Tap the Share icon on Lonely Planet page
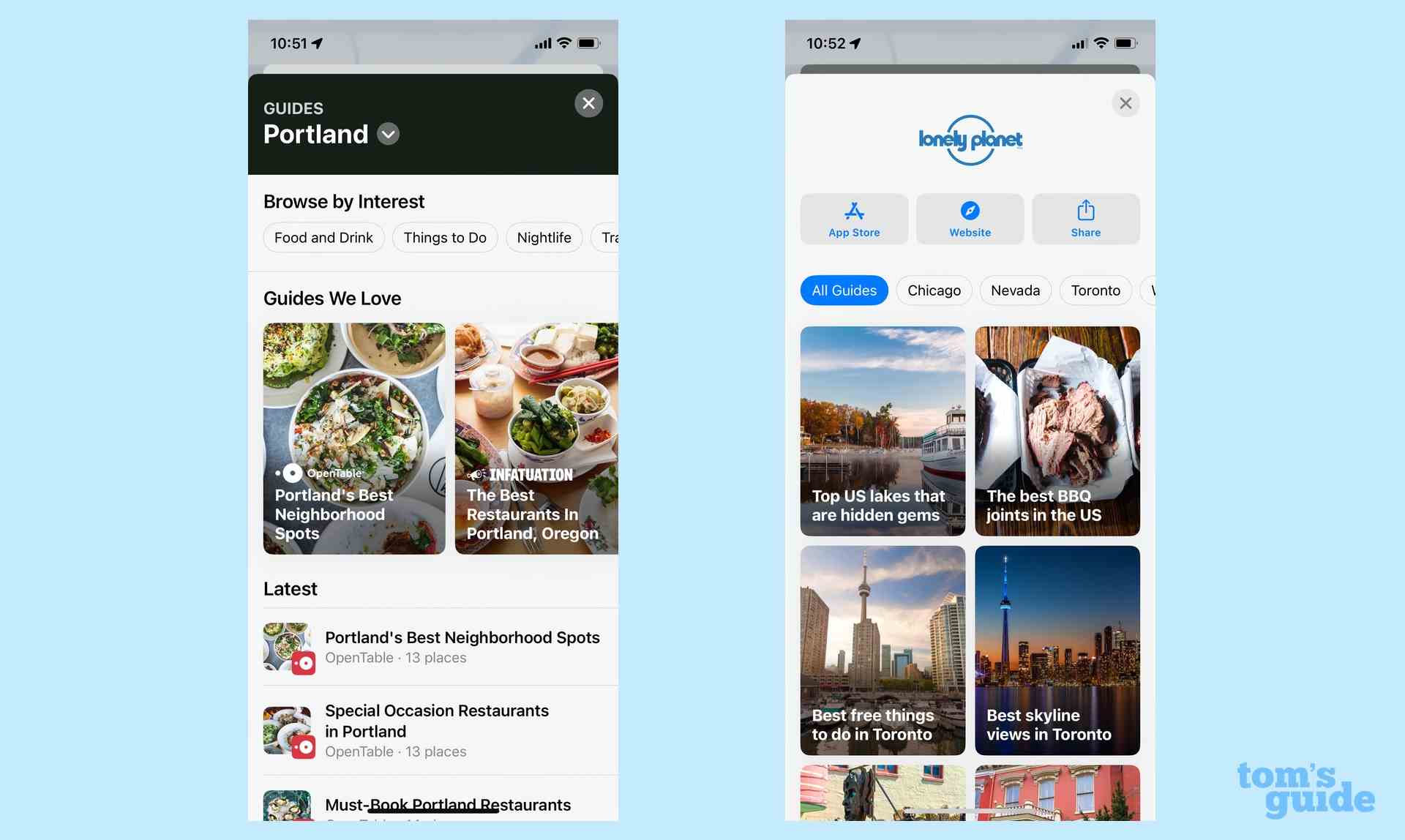This screenshot has height=840, width=1405. tap(1085, 218)
